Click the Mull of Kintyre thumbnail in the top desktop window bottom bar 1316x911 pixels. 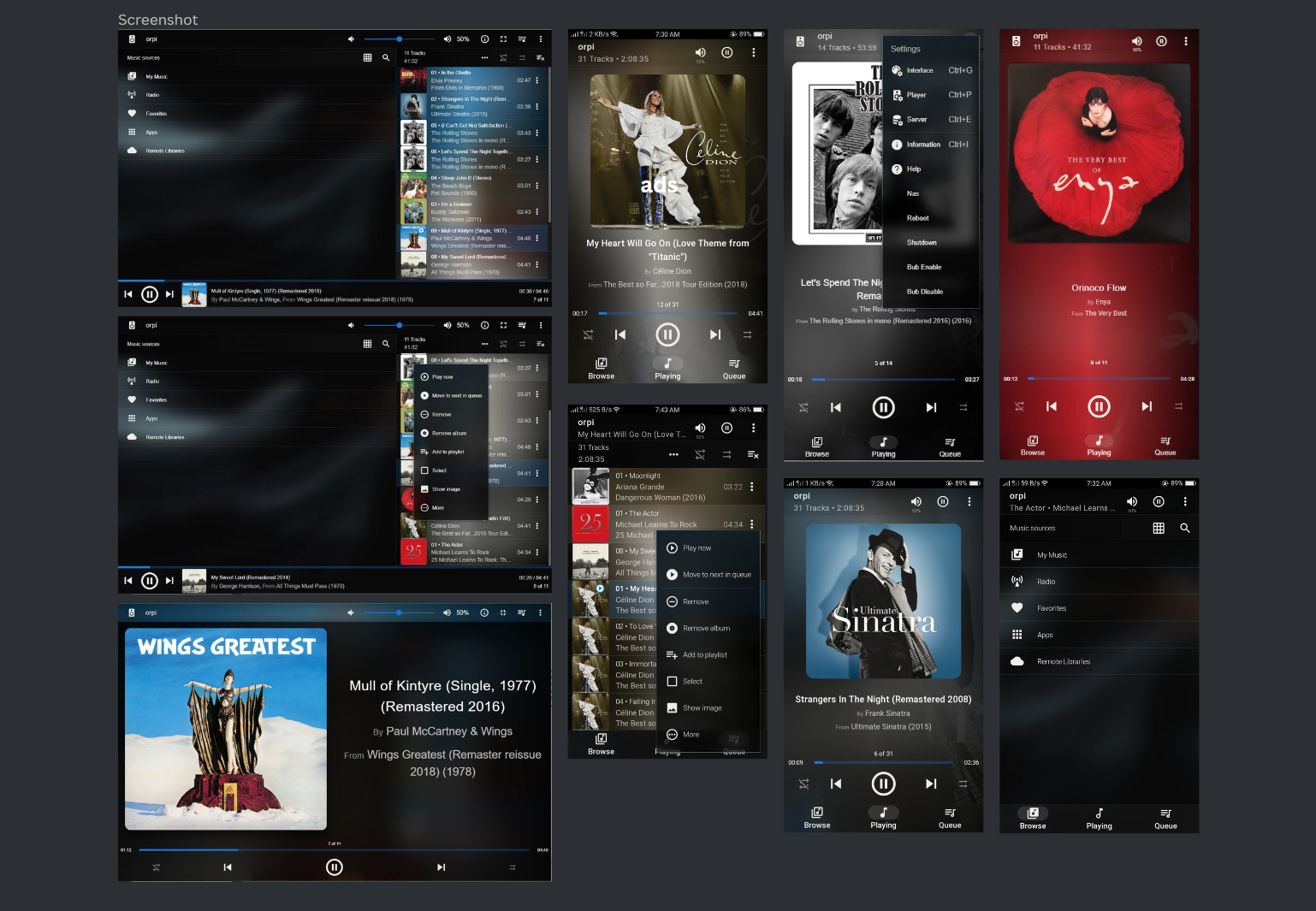pyautogui.click(x=194, y=294)
